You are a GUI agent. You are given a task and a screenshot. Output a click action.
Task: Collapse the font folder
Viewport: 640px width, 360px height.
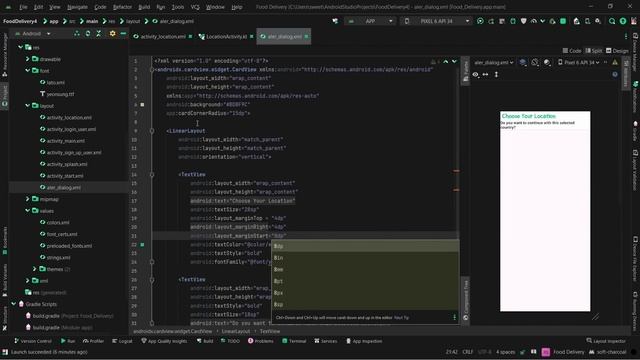[x=28, y=71]
